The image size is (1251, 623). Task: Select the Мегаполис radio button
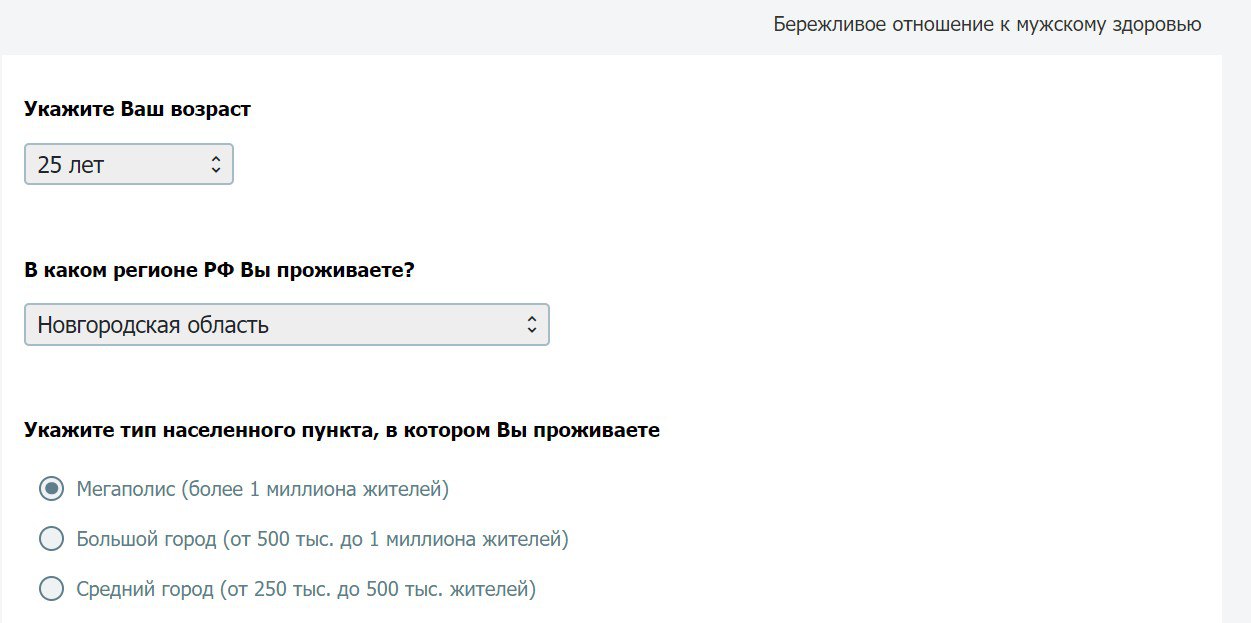[51, 489]
